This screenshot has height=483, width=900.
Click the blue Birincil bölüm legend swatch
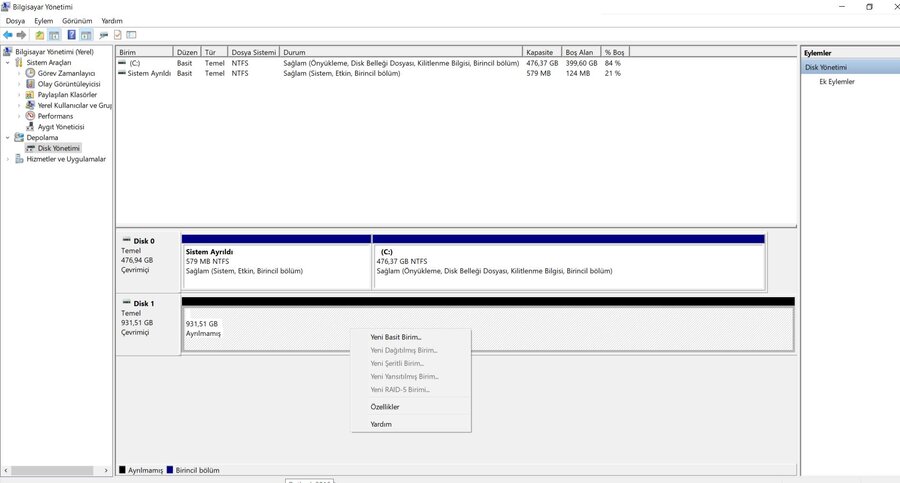(x=170, y=470)
